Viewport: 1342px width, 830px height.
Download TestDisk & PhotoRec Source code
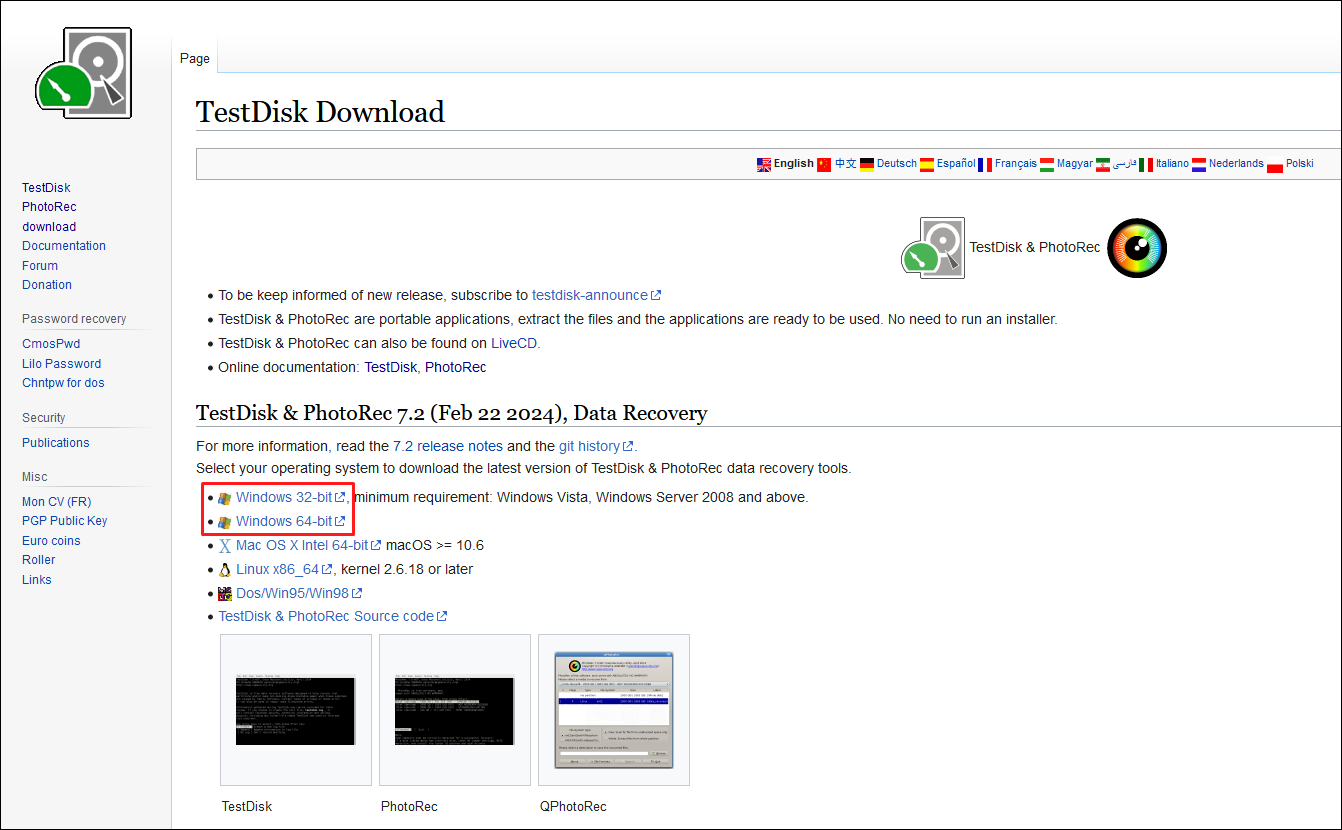[333, 617]
